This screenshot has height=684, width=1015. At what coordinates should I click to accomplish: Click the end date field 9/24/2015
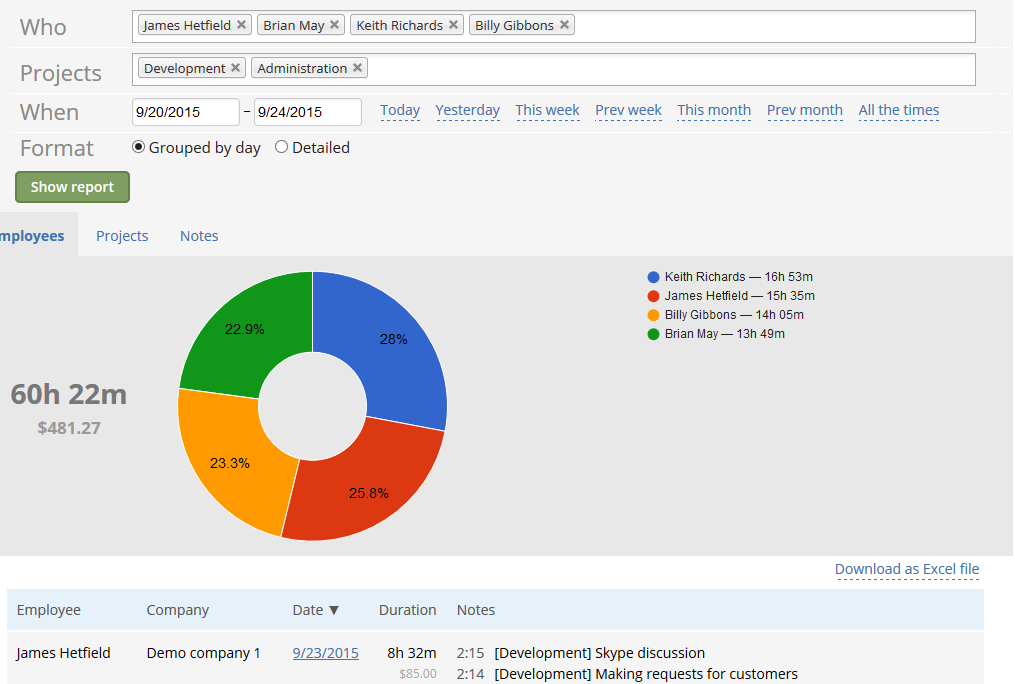coord(307,112)
